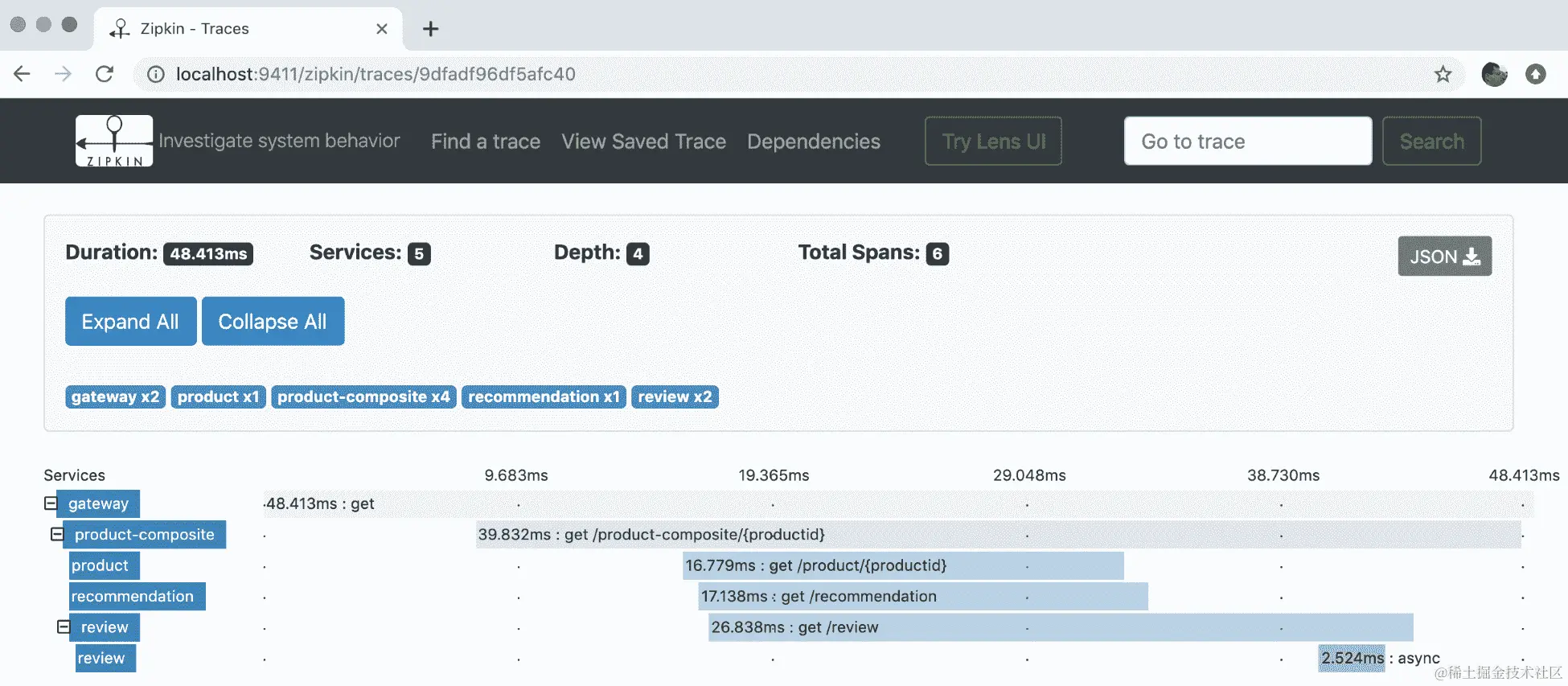
Task: Go back with the browser back arrow
Action: (x=23, y=74)
